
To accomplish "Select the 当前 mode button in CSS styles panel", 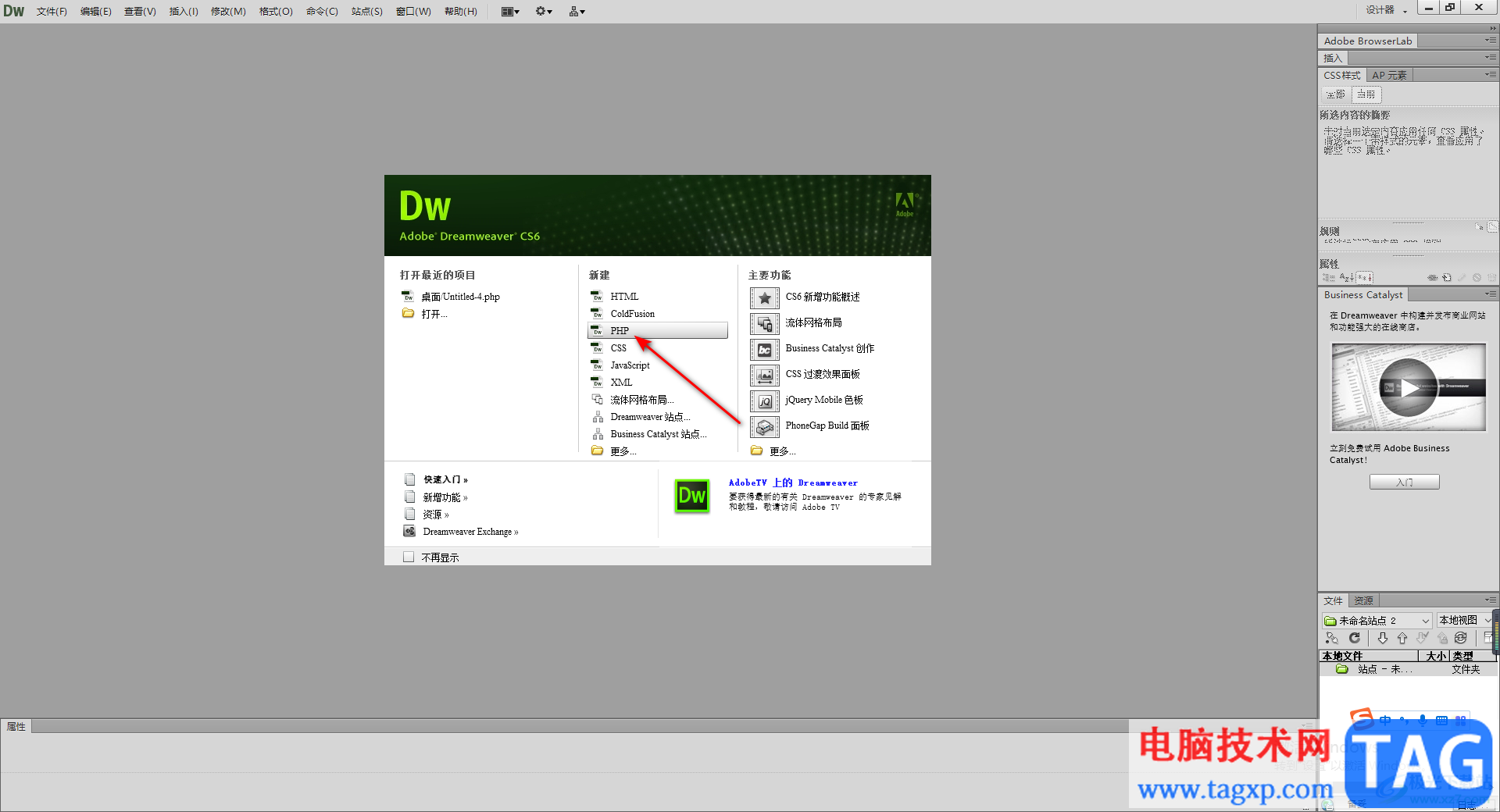I will tap(1366, 94).
